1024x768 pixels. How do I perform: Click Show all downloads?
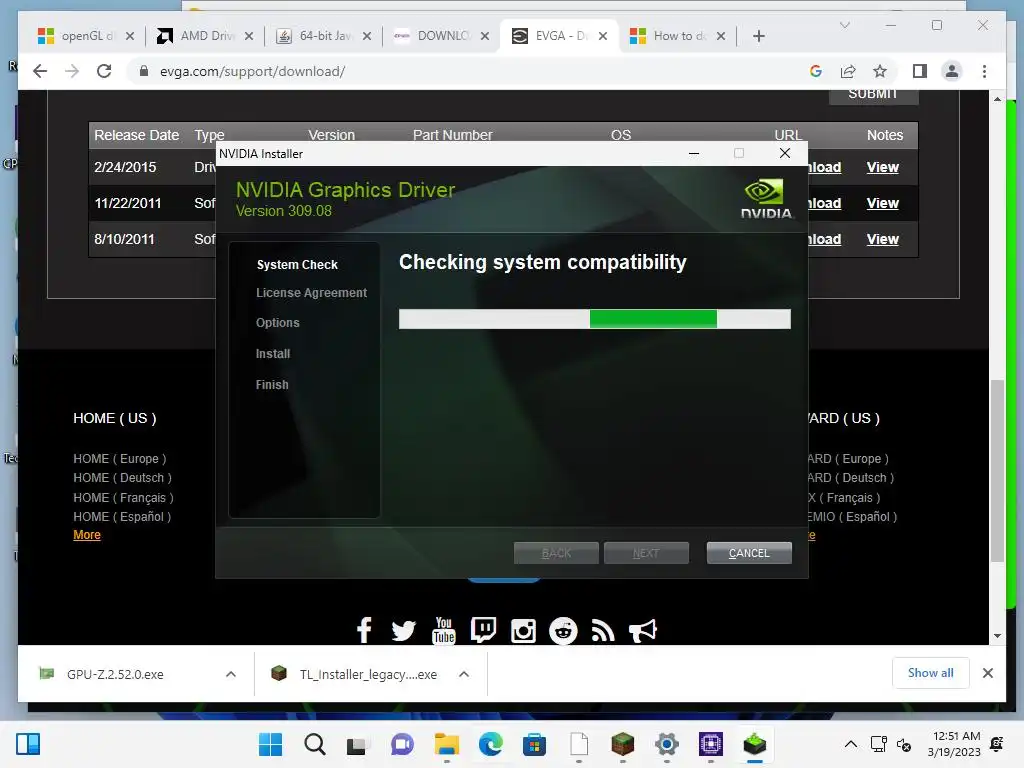[x=931, y=673]
